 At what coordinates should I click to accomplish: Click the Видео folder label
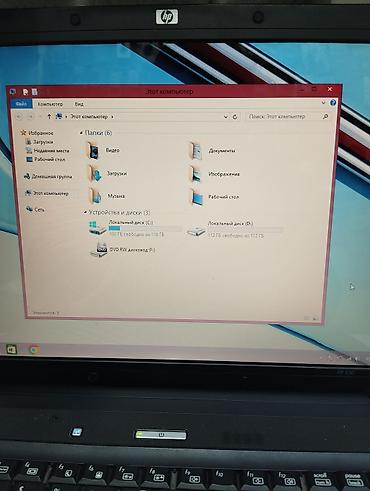(x=113, y=150)
